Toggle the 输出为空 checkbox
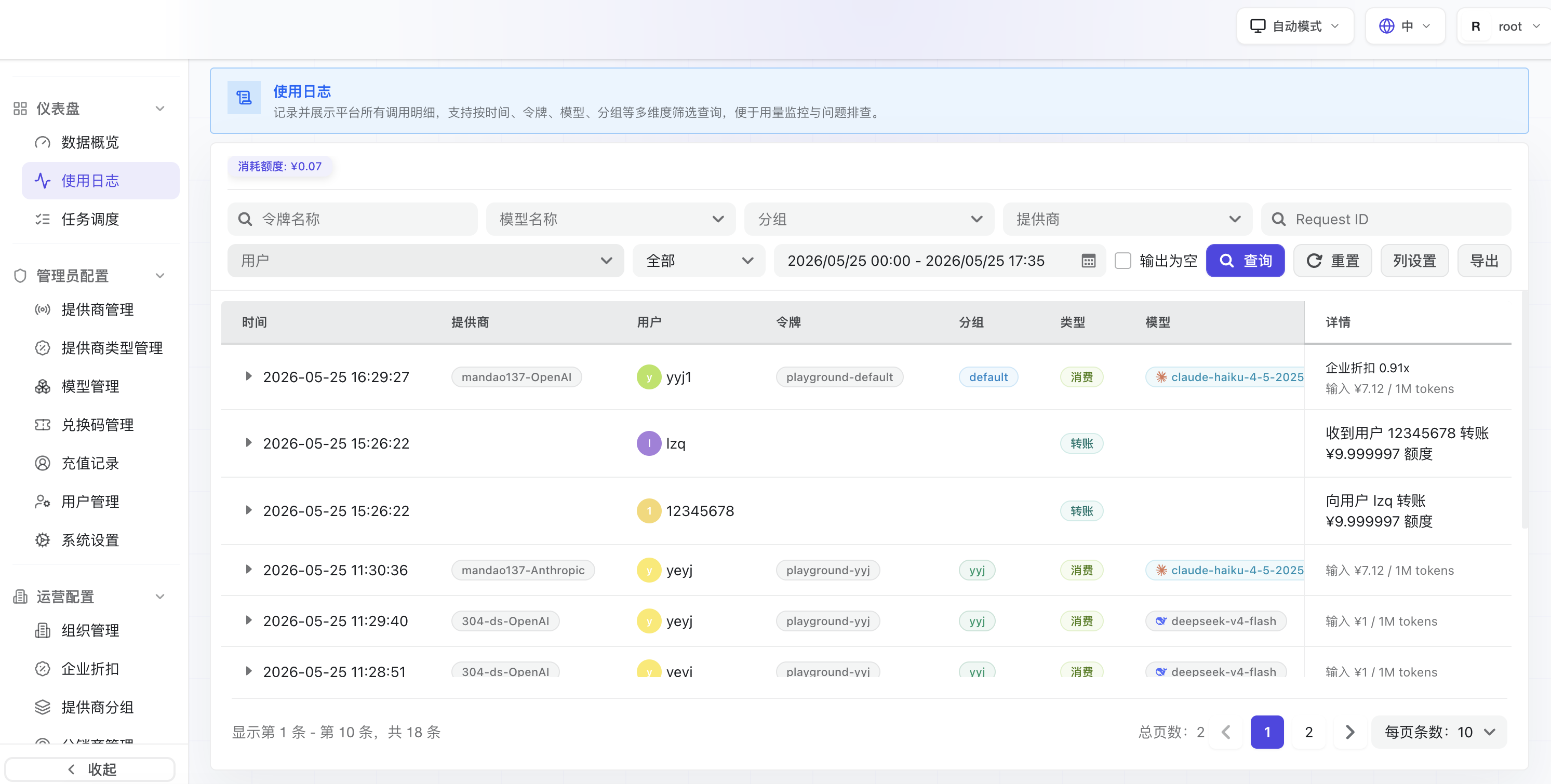The height and width of the screenshot is (784, 1551). click(x=1122, y=261)
